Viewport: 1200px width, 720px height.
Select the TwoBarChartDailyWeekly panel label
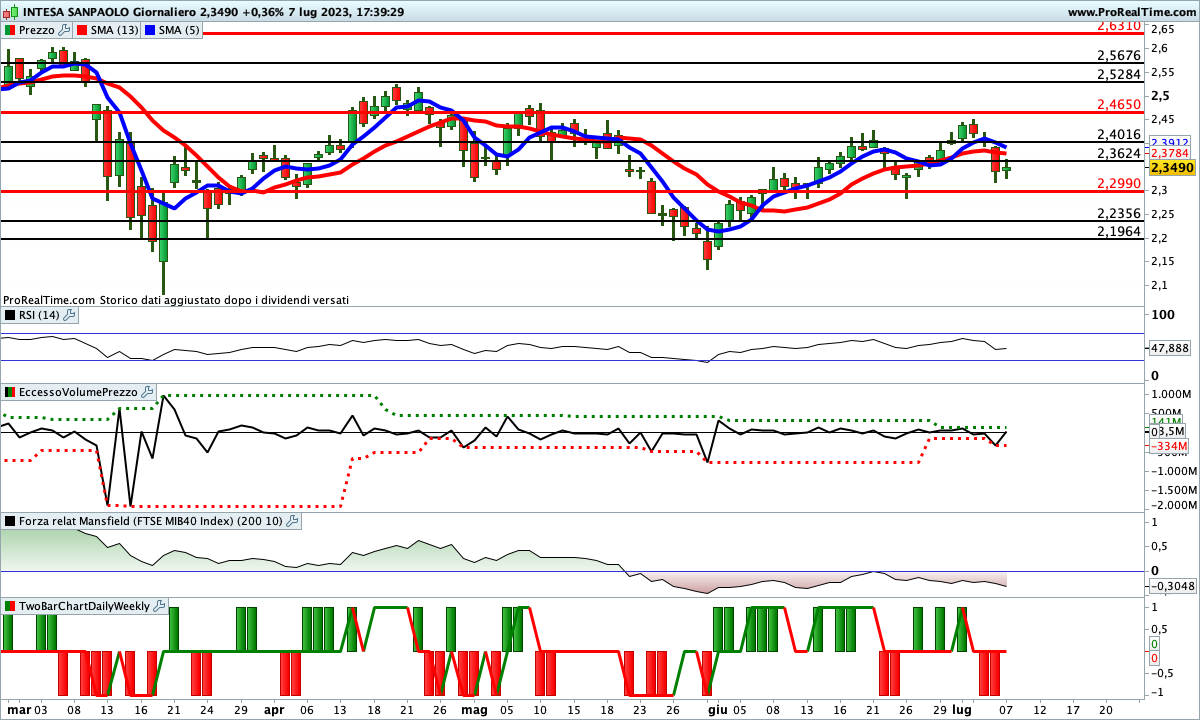point(85,606)
